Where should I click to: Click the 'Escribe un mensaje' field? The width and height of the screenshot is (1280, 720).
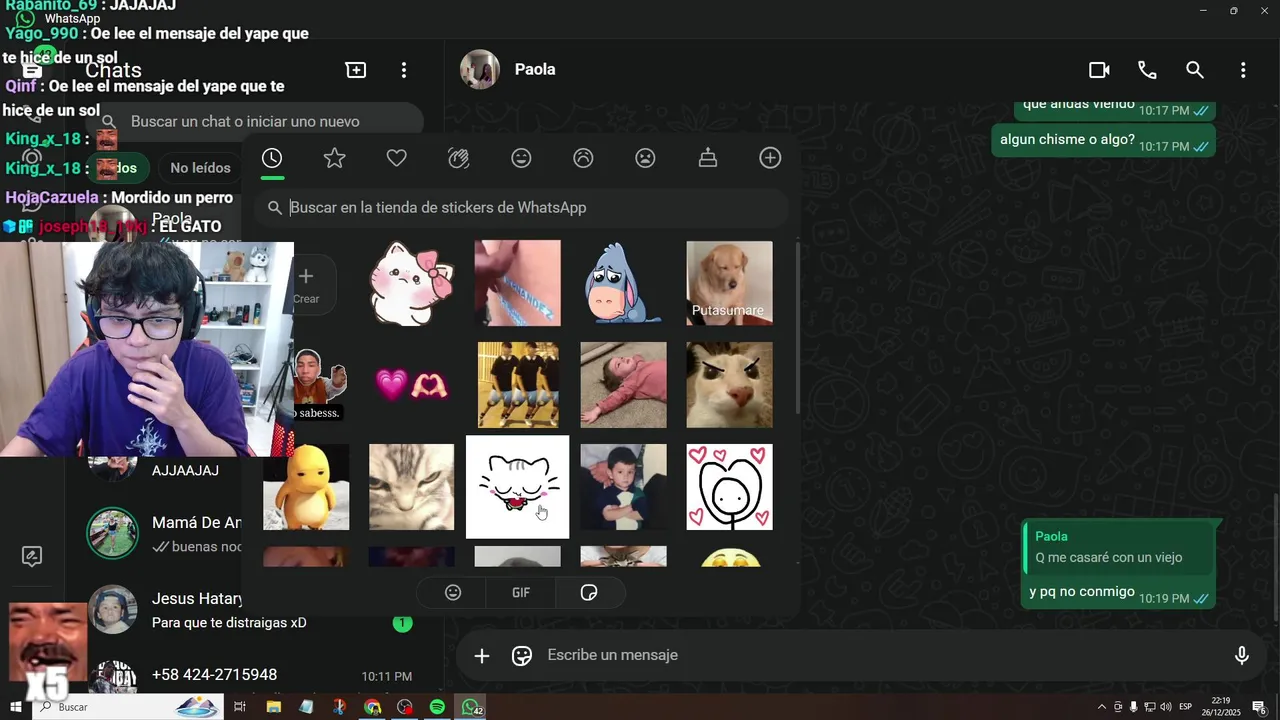[880, 655]
